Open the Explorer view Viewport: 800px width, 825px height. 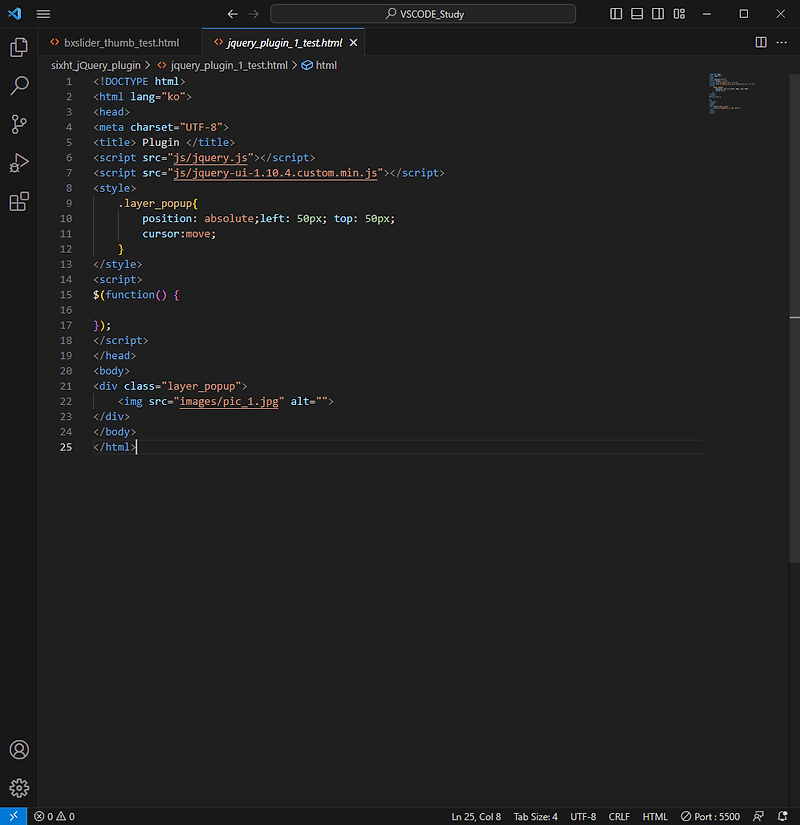pyautogui.click(x=19, y=47)
